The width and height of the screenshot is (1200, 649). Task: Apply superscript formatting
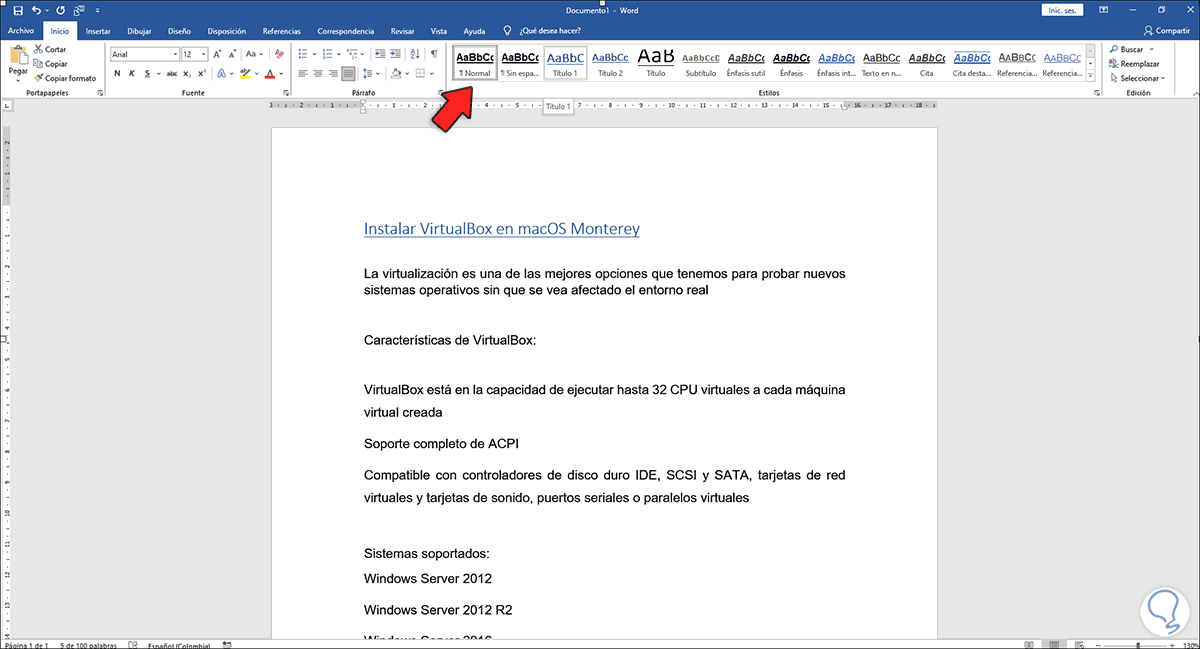pos(203,73)
